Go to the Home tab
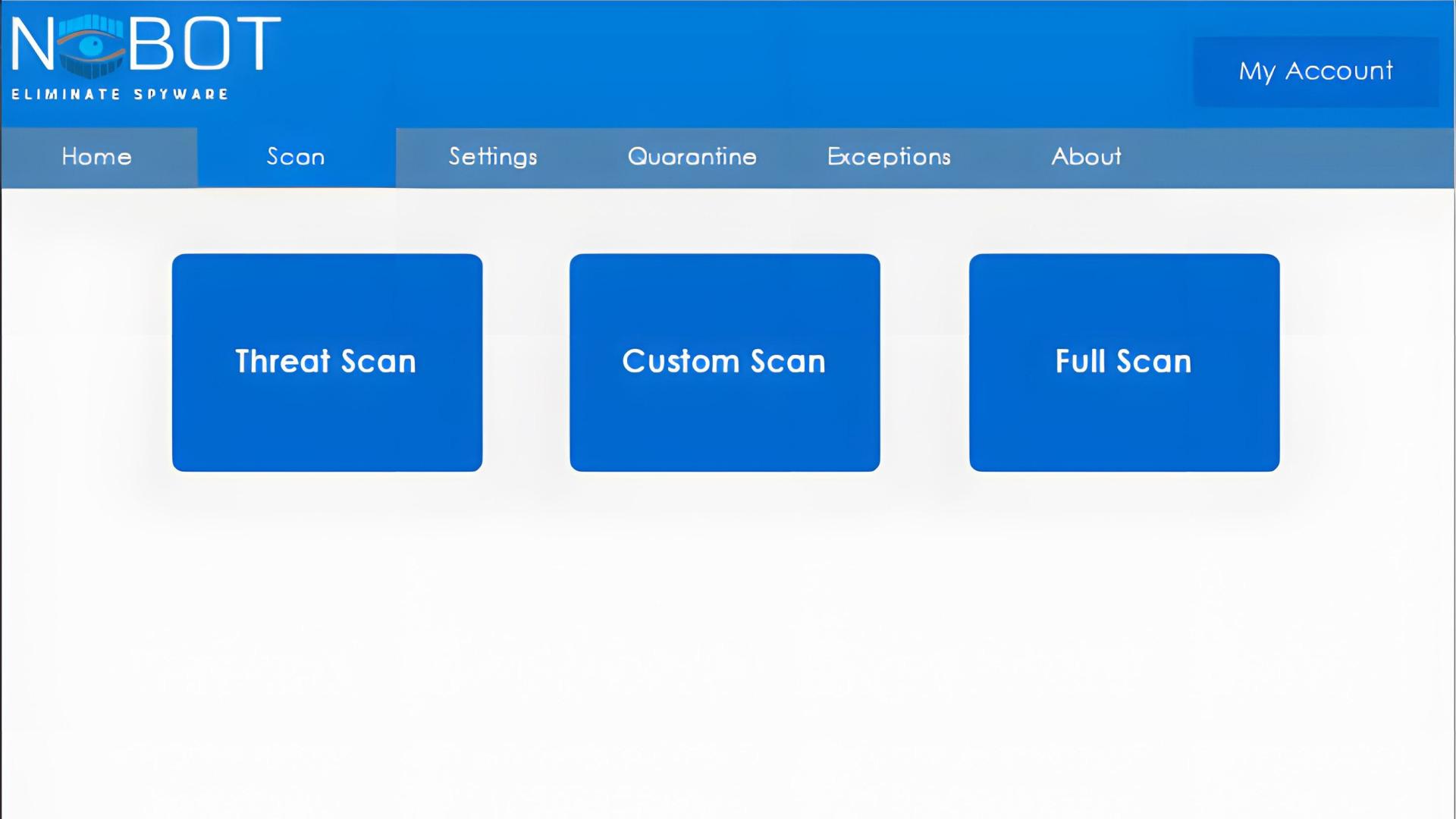Viewport: 1456px width, 819px height. [x=99, y=157]
